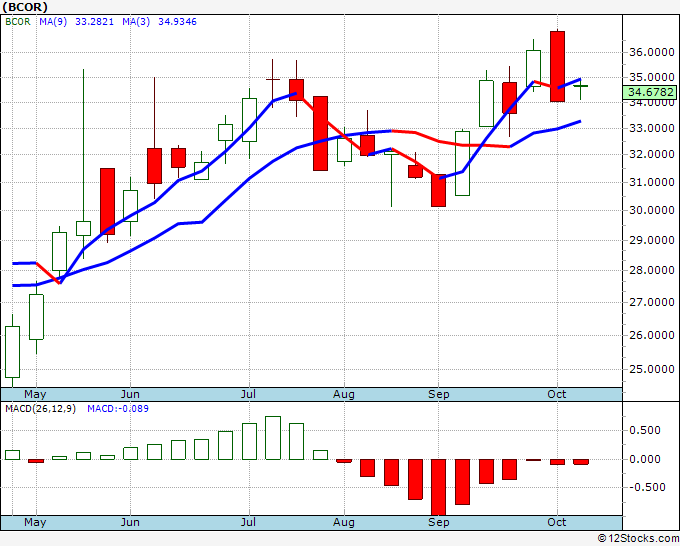680x546 pixels.
Task: Click the 27.0000 price axis label
Action: (x=651, y=302)
